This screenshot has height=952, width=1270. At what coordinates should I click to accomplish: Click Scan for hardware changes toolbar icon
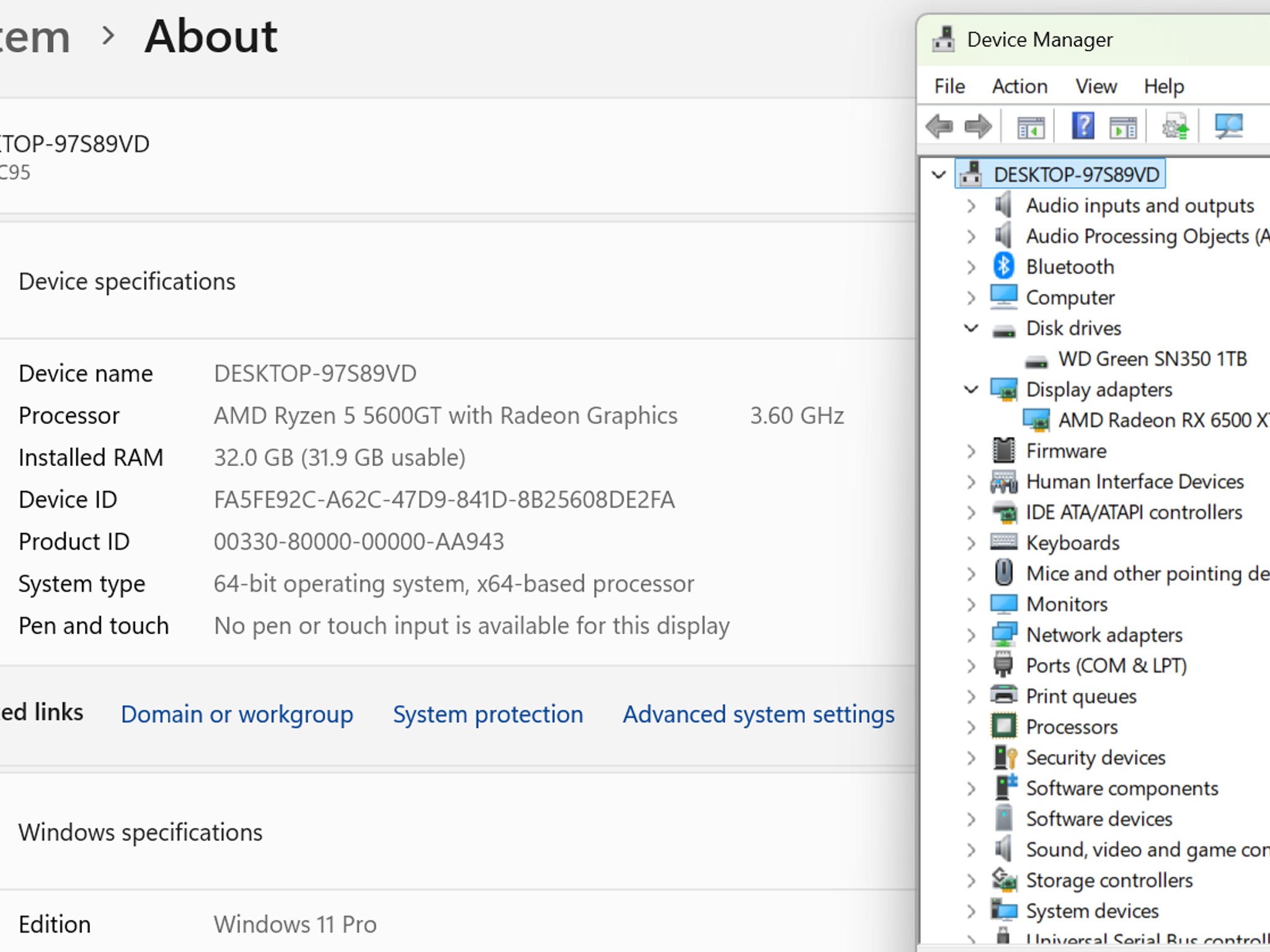click(1228, 126)
